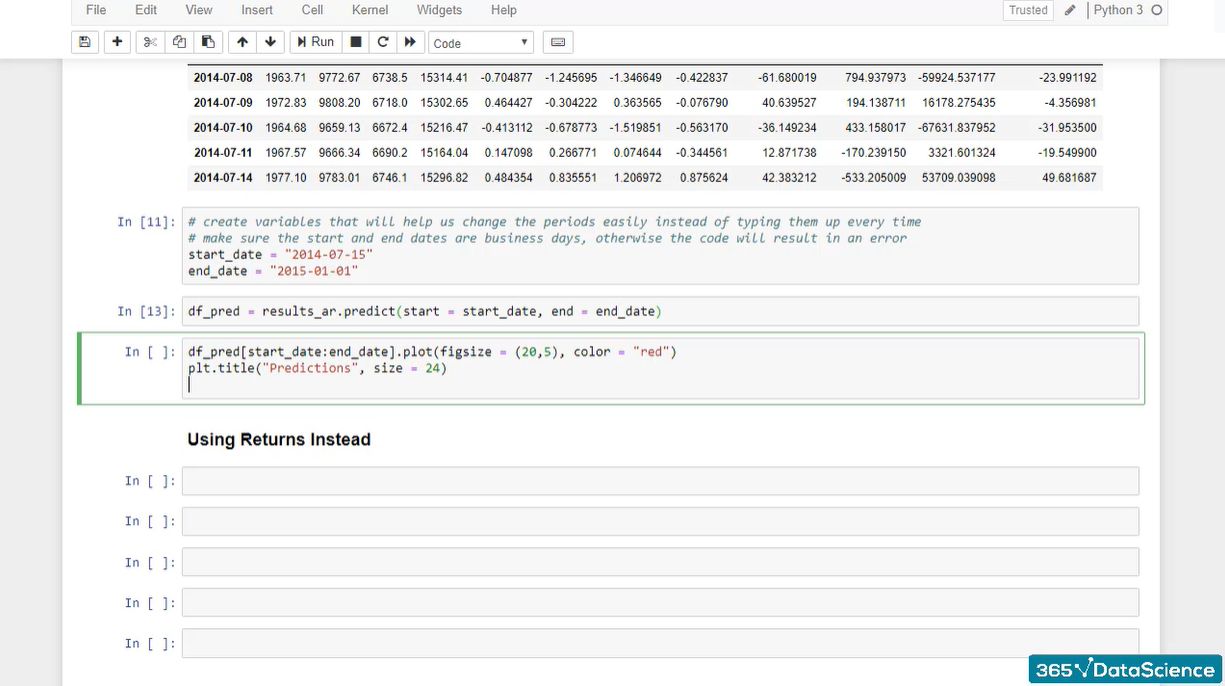Interrupt the kernel with the stop icon
Screen dimensions: 1225x686
coord(356,41)
